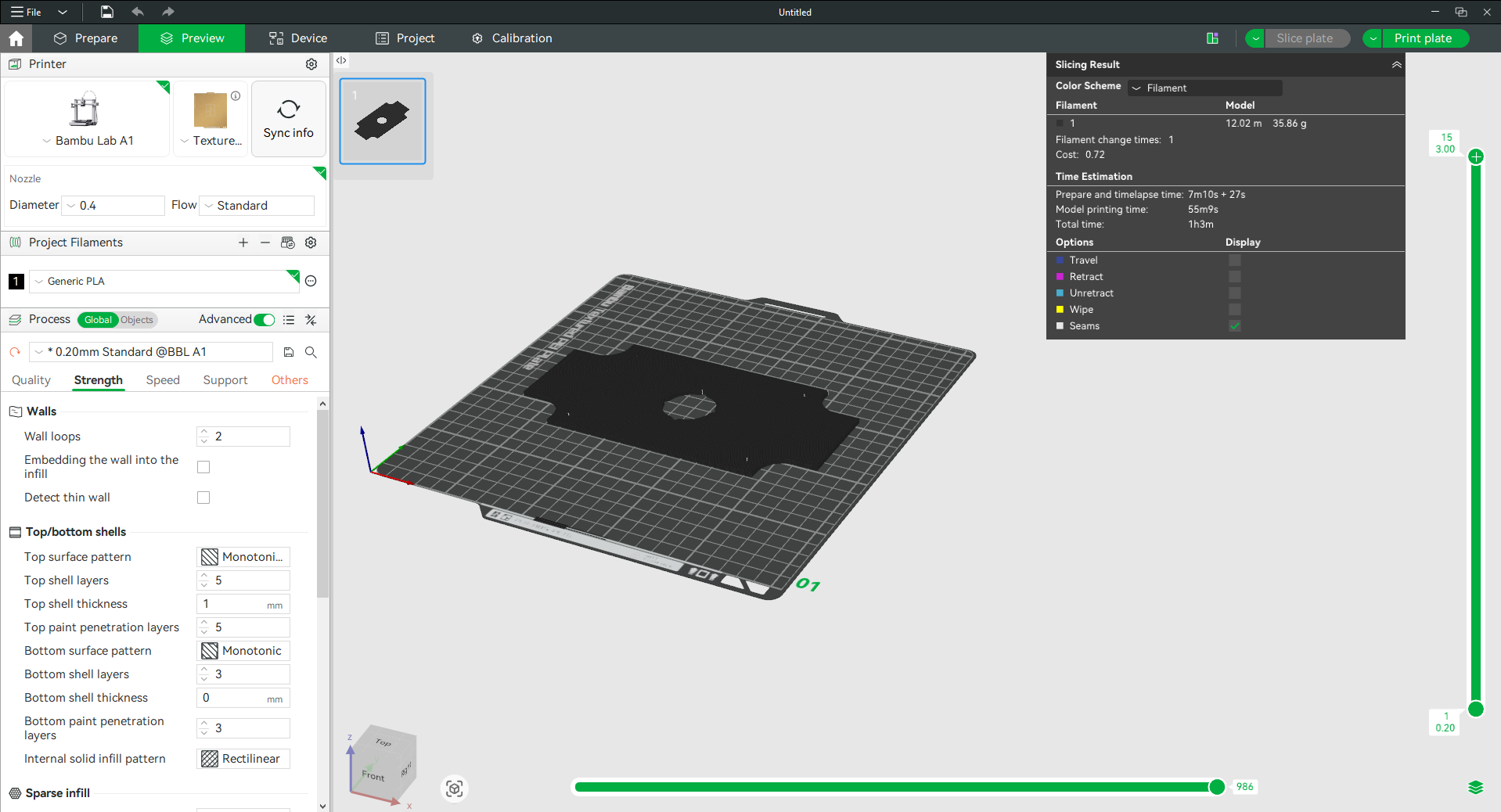The width and height of the screenshot is (1501, 812).
Task: Open the Bottom surface pattern dropdown
Action: click(x=243, y=651)
